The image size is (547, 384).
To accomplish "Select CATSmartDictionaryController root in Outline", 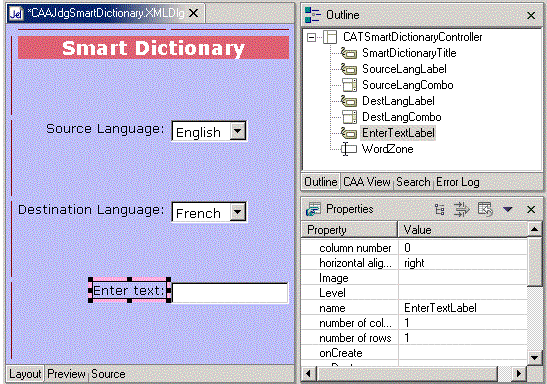I will (x=412, y=37).
